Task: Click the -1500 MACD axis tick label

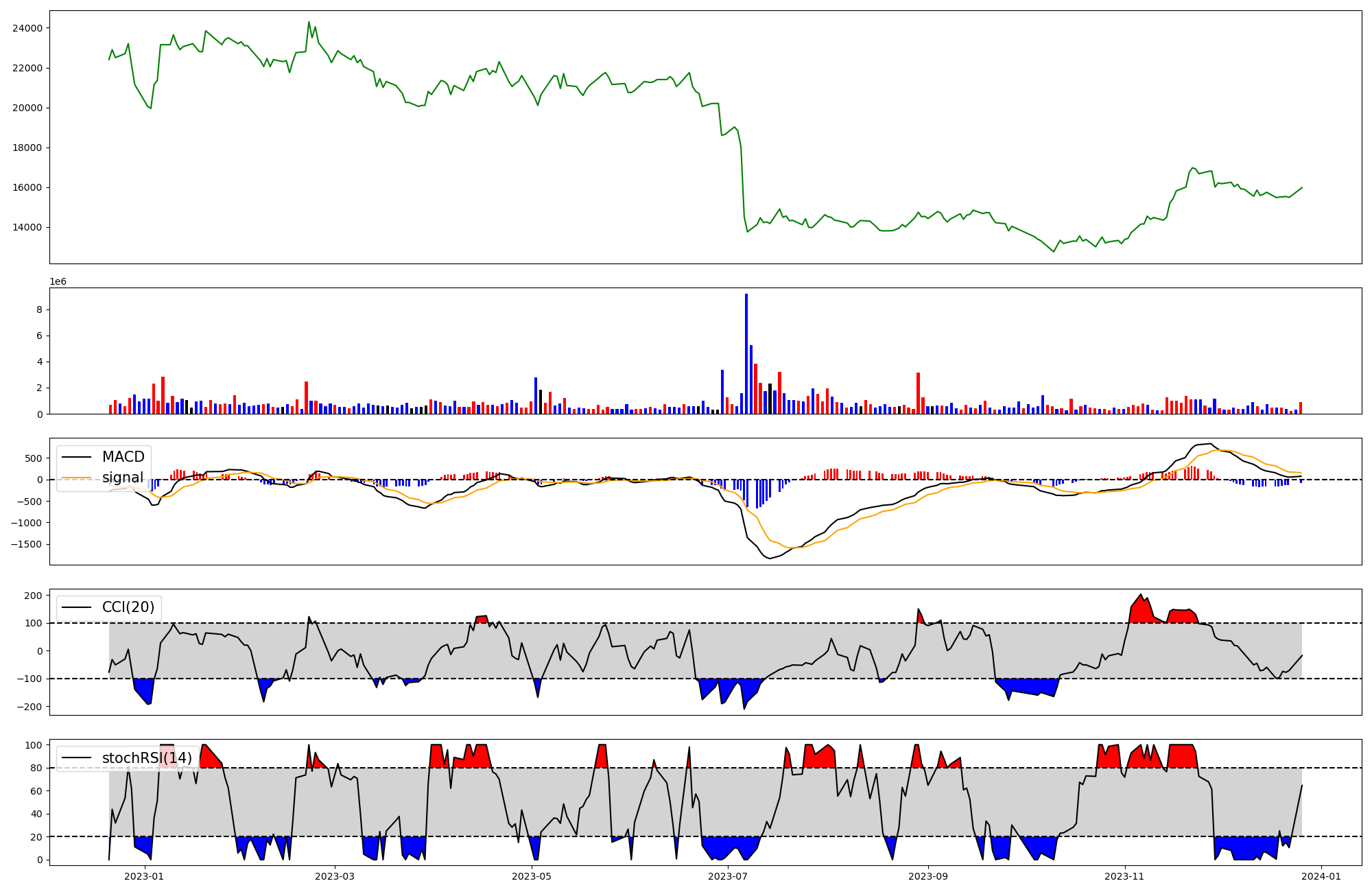Action: 27,545
